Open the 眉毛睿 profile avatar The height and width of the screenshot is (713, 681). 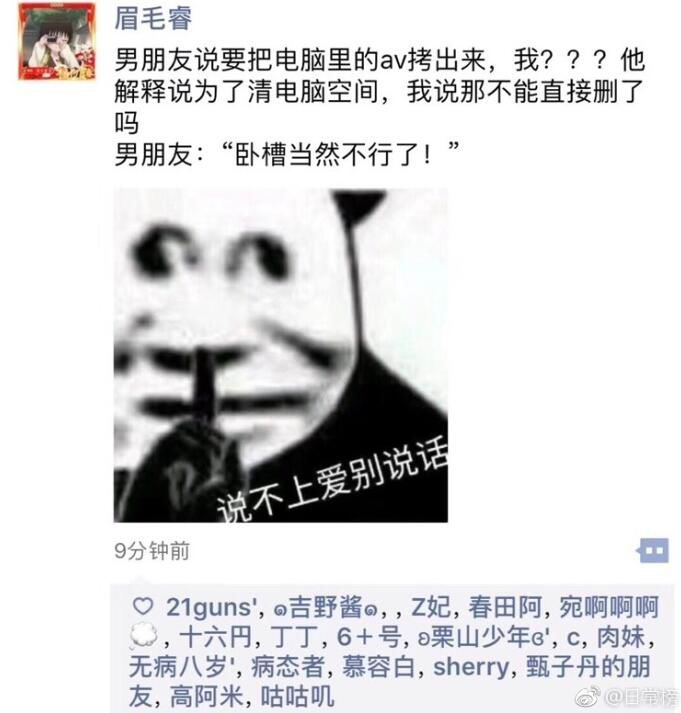(57, 41)
